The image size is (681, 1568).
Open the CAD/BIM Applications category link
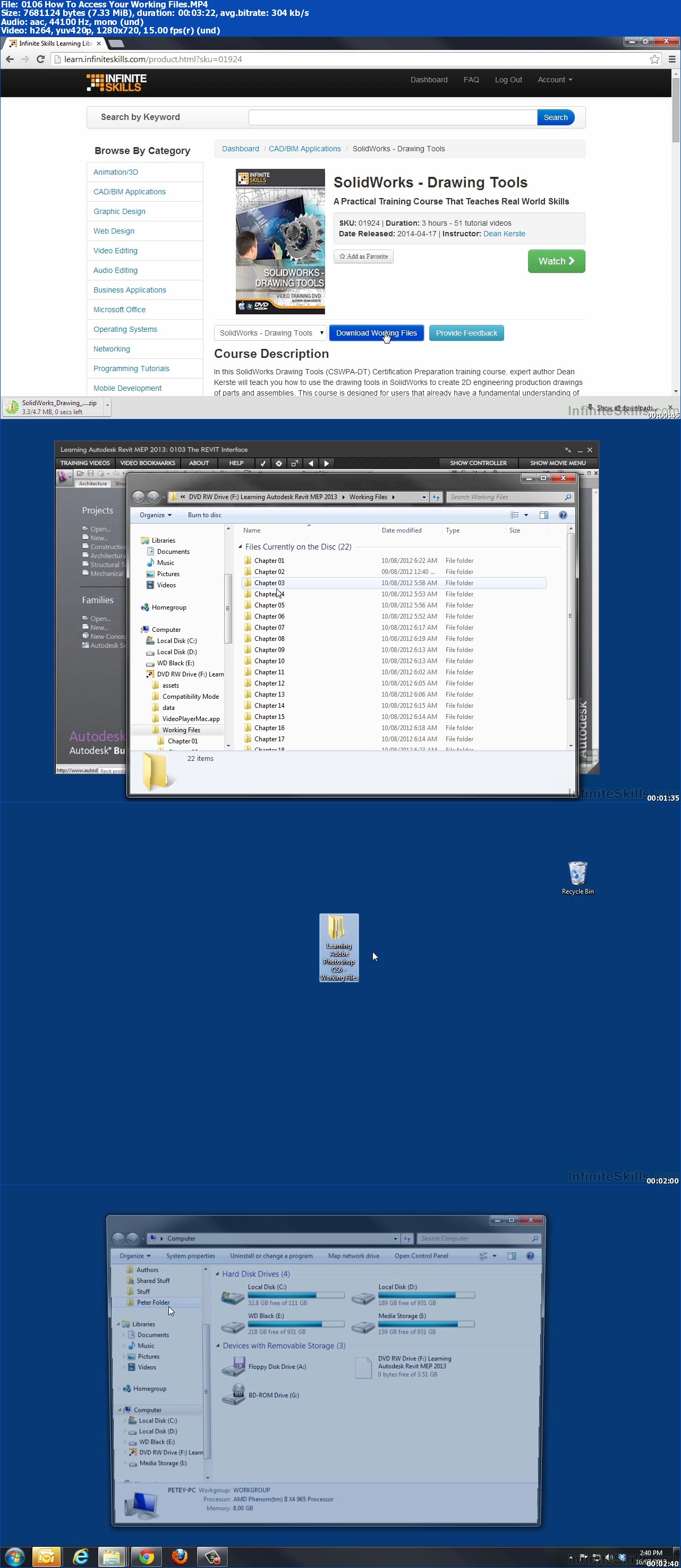[129, 192]
